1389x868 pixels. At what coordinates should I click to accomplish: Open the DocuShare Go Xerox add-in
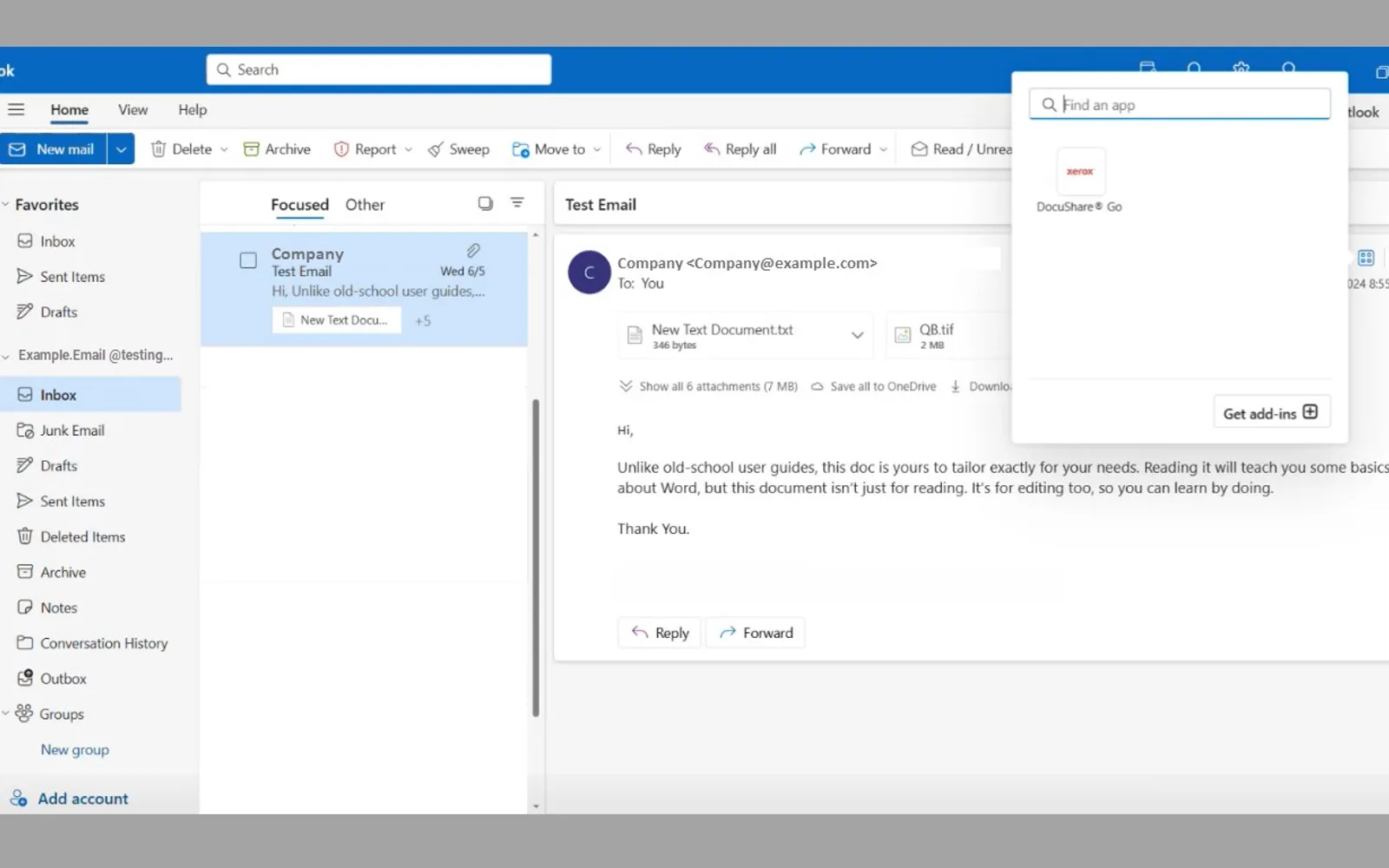point(1080,182)
